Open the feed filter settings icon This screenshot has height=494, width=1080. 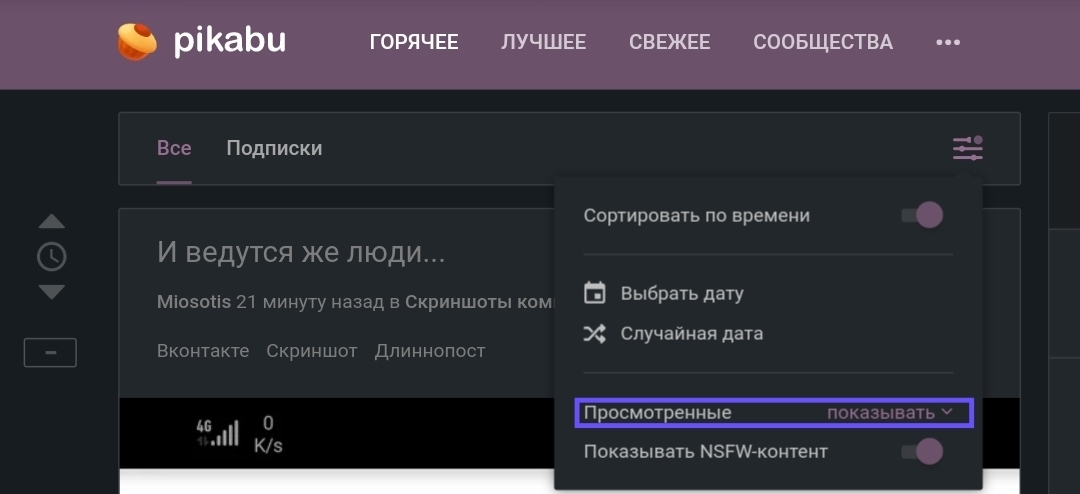[x=967, y=149]
